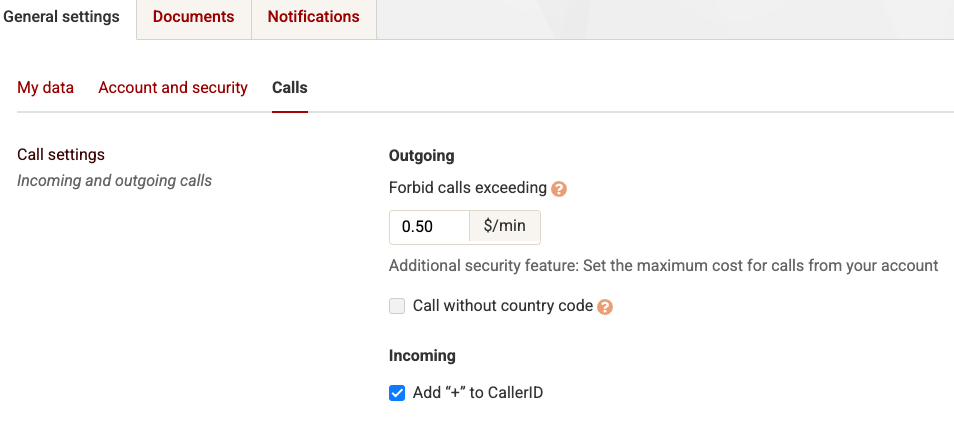Click the Incoming section heading
Screen dimensions: 954x423
pyautogui.click(x=422, y=356)
